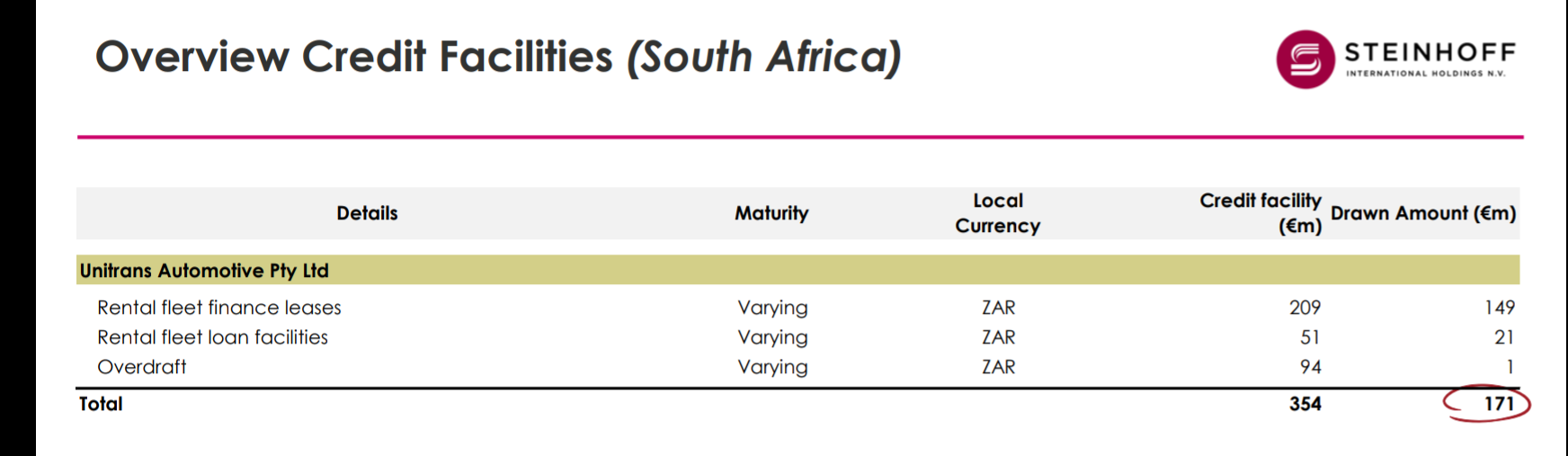Select Rental fleet finance leases row label
The height and width of the screenshot is (456, 1568).
219,308
